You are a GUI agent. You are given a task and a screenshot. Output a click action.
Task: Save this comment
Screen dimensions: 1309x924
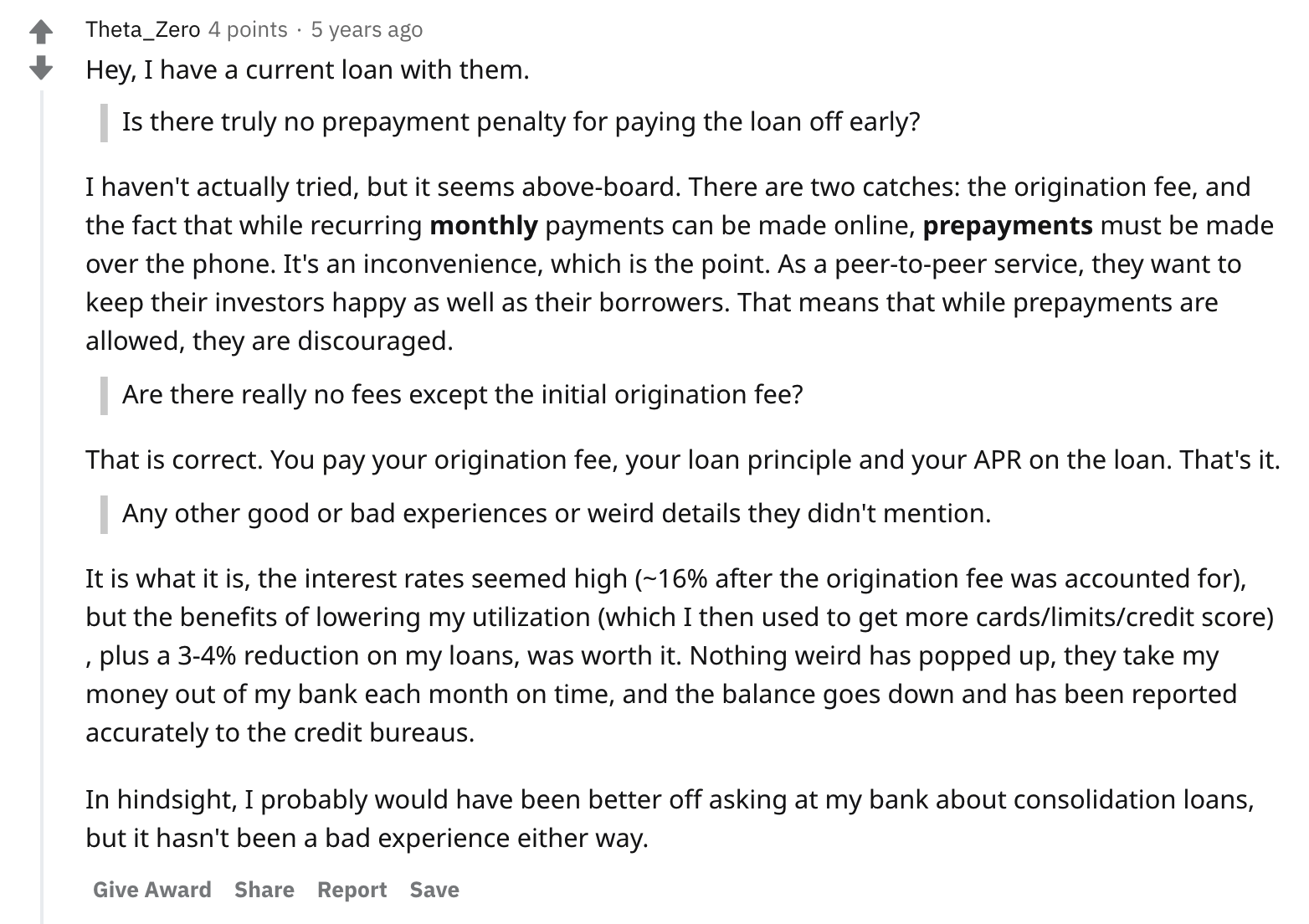pyautogui.click(x=434, y=889)
